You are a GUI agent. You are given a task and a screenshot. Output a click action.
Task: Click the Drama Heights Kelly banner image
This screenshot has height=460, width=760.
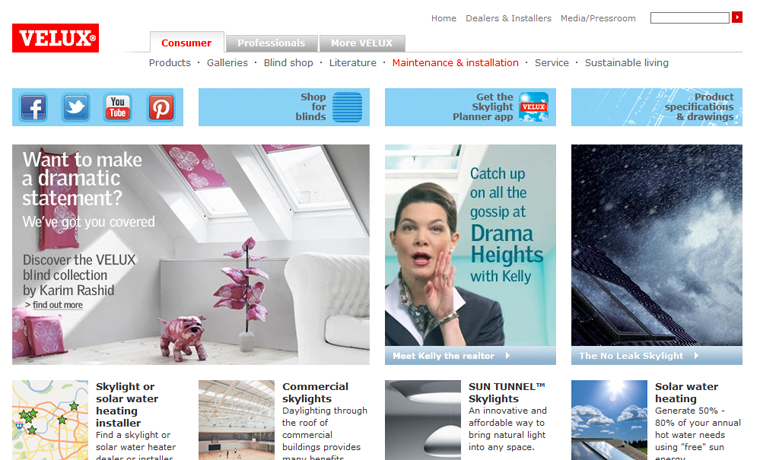[471, 245]
